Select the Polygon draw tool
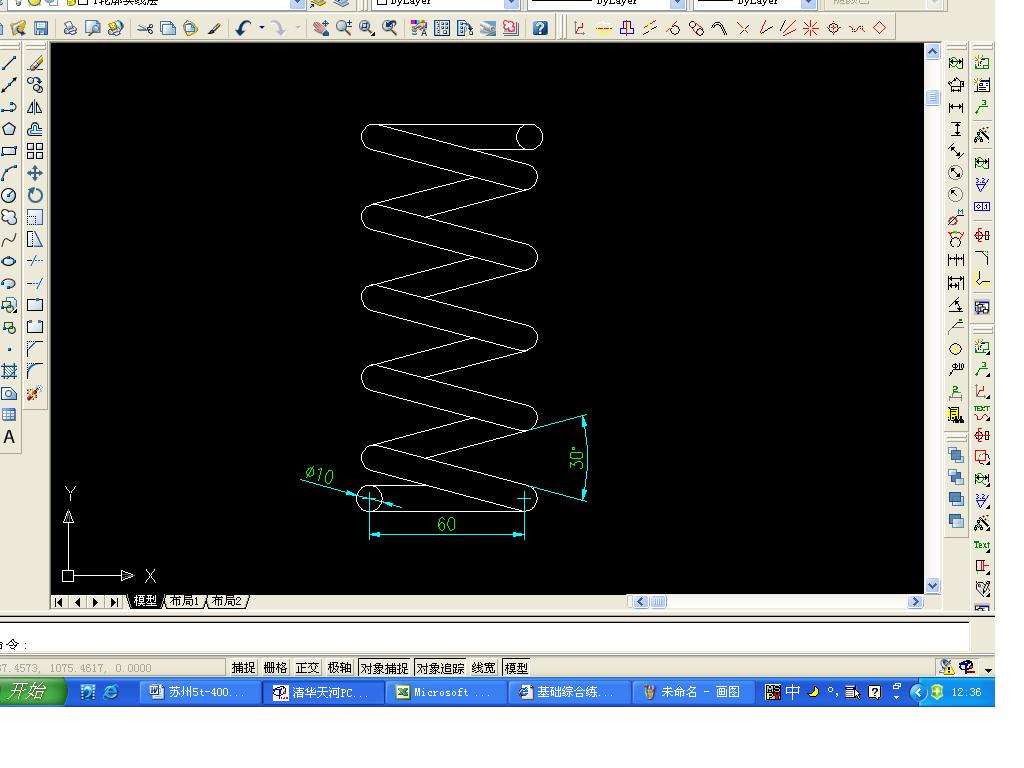Image resolution: width=1024 pixels, height=768 pixels. point(8,129)
